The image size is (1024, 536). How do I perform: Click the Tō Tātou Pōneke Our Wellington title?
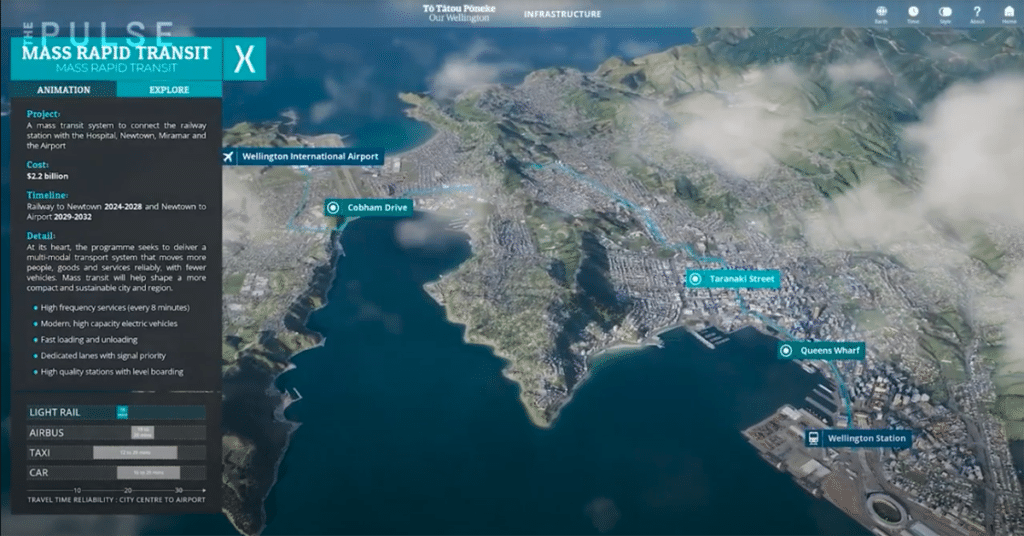(x=459, y=13)
